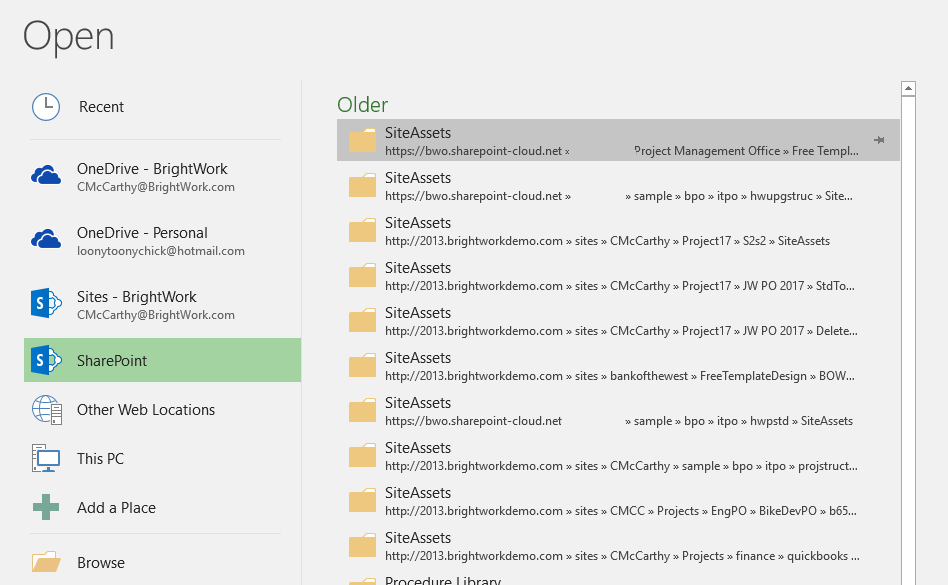The height and width of the screenshot is (585, 948).
Task: Click the OneDrive - Personal cloud icon
Action: pos(46,239)
